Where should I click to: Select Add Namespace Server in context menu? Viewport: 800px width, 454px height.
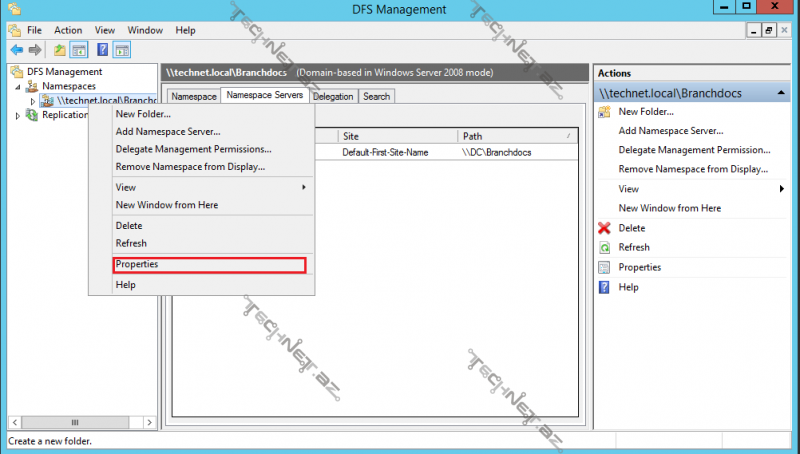pos(167,132)
